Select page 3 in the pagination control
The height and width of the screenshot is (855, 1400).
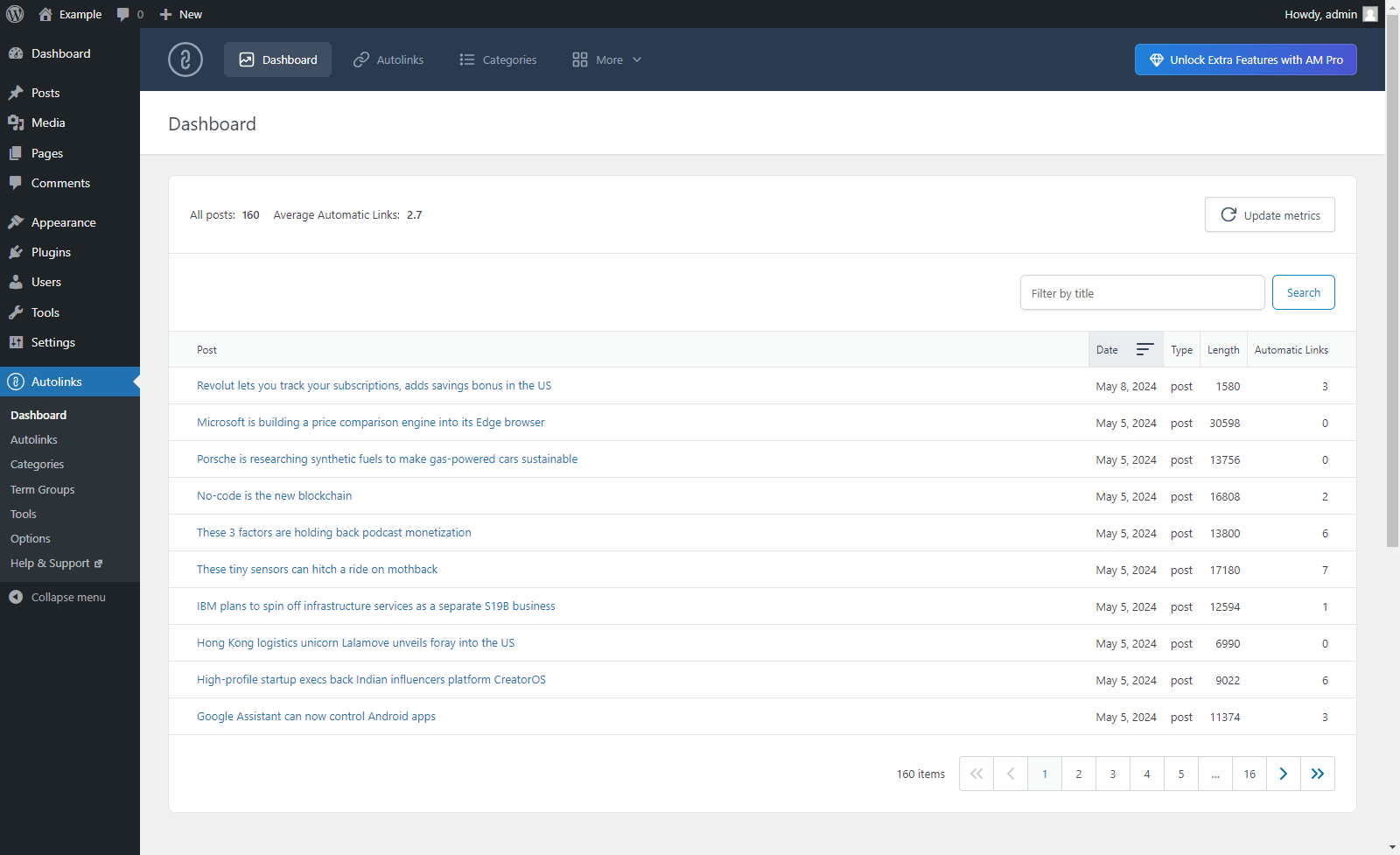[x=1112, y=774]
